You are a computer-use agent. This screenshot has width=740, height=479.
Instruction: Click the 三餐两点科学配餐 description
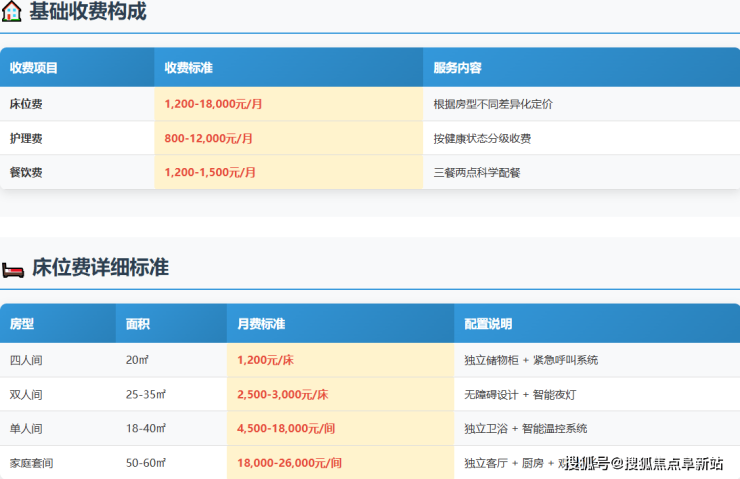point(476,172)
